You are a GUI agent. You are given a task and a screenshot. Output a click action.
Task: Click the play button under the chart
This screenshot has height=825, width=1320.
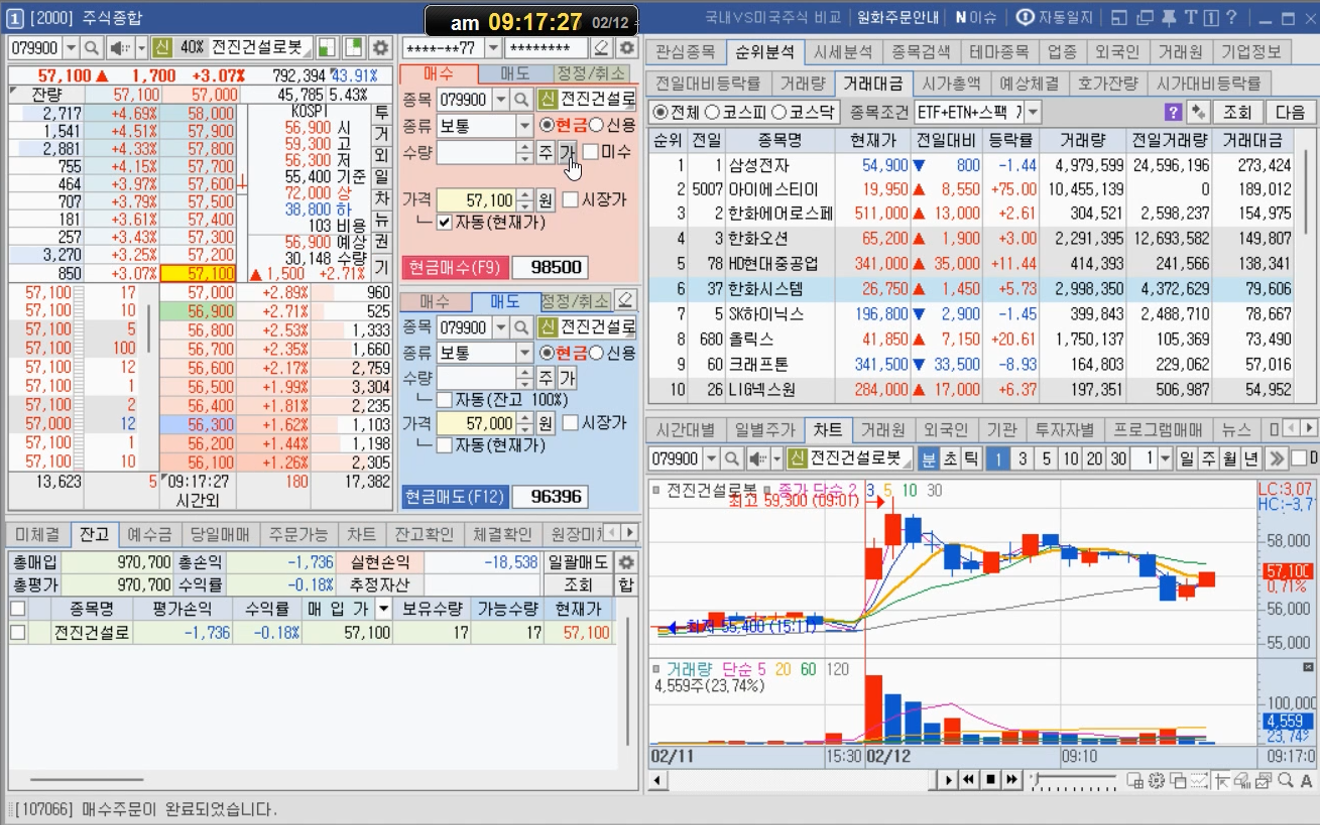pos(948,779)
